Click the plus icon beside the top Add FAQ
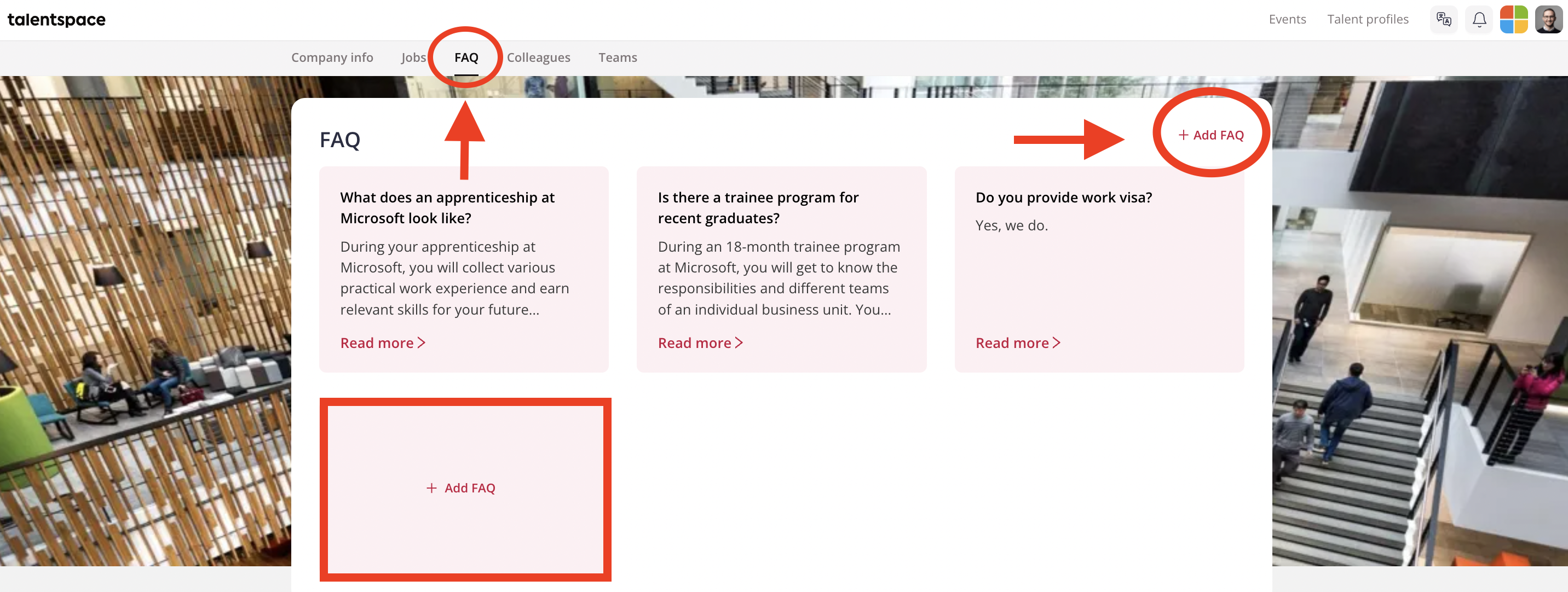The image size is (1568, 592). click(x=1183, y=135)
